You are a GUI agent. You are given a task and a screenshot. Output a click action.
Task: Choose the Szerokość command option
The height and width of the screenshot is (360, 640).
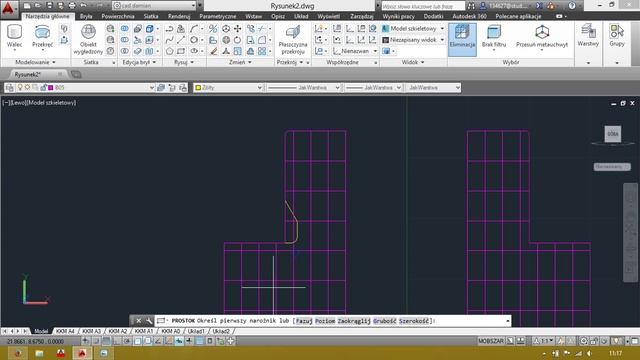[414, 321]
